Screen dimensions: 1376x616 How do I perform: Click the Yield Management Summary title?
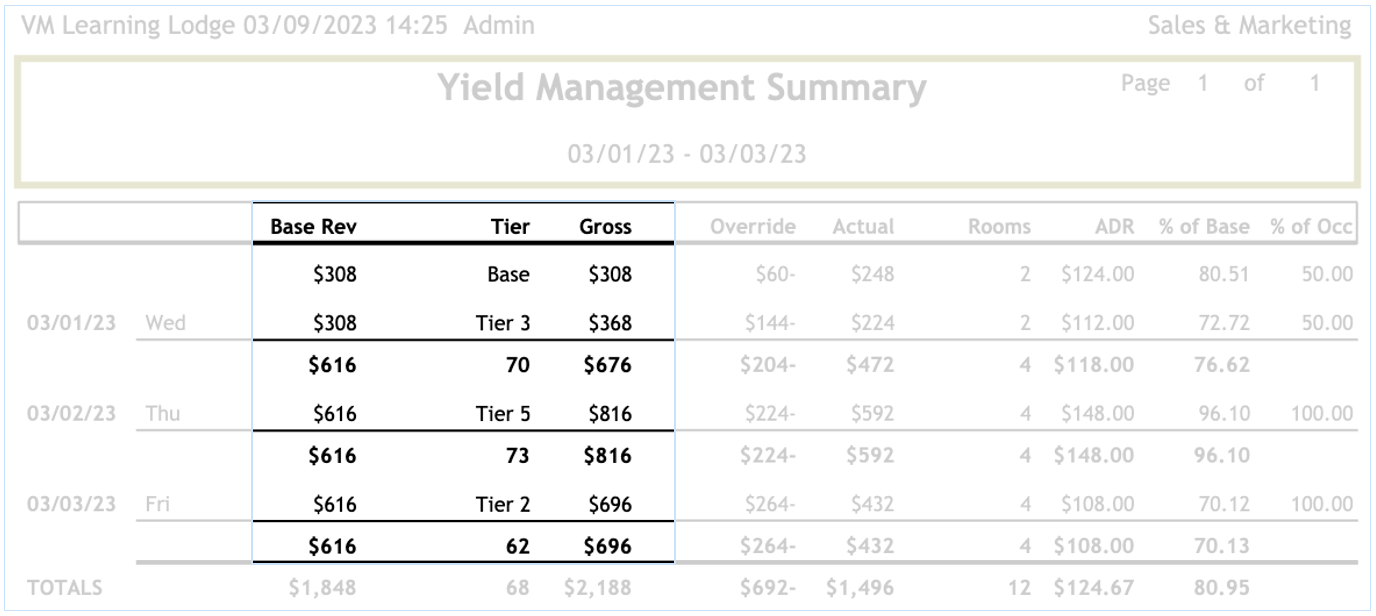point(682,88)
